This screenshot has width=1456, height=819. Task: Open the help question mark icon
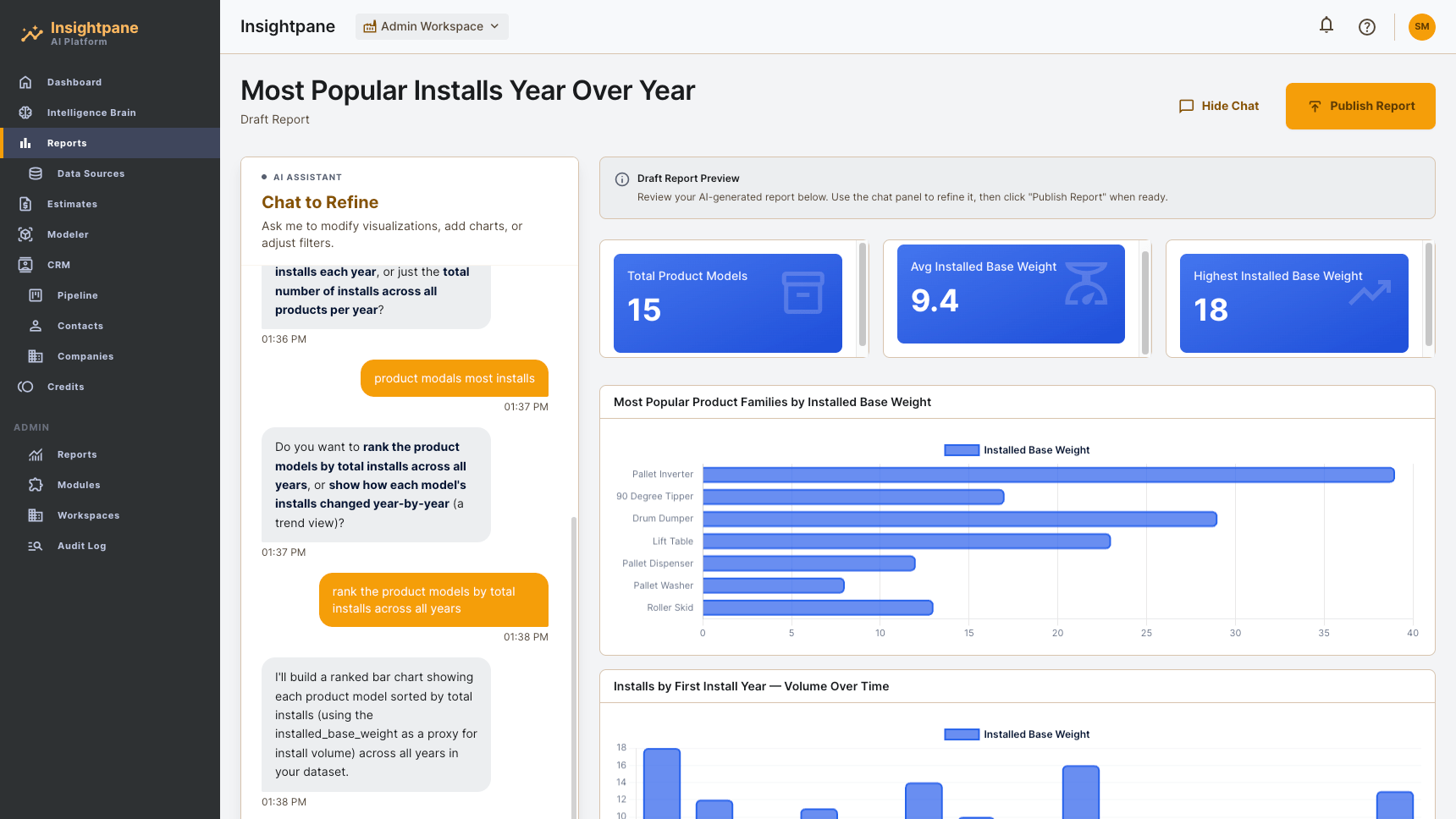click(1367, 27)
